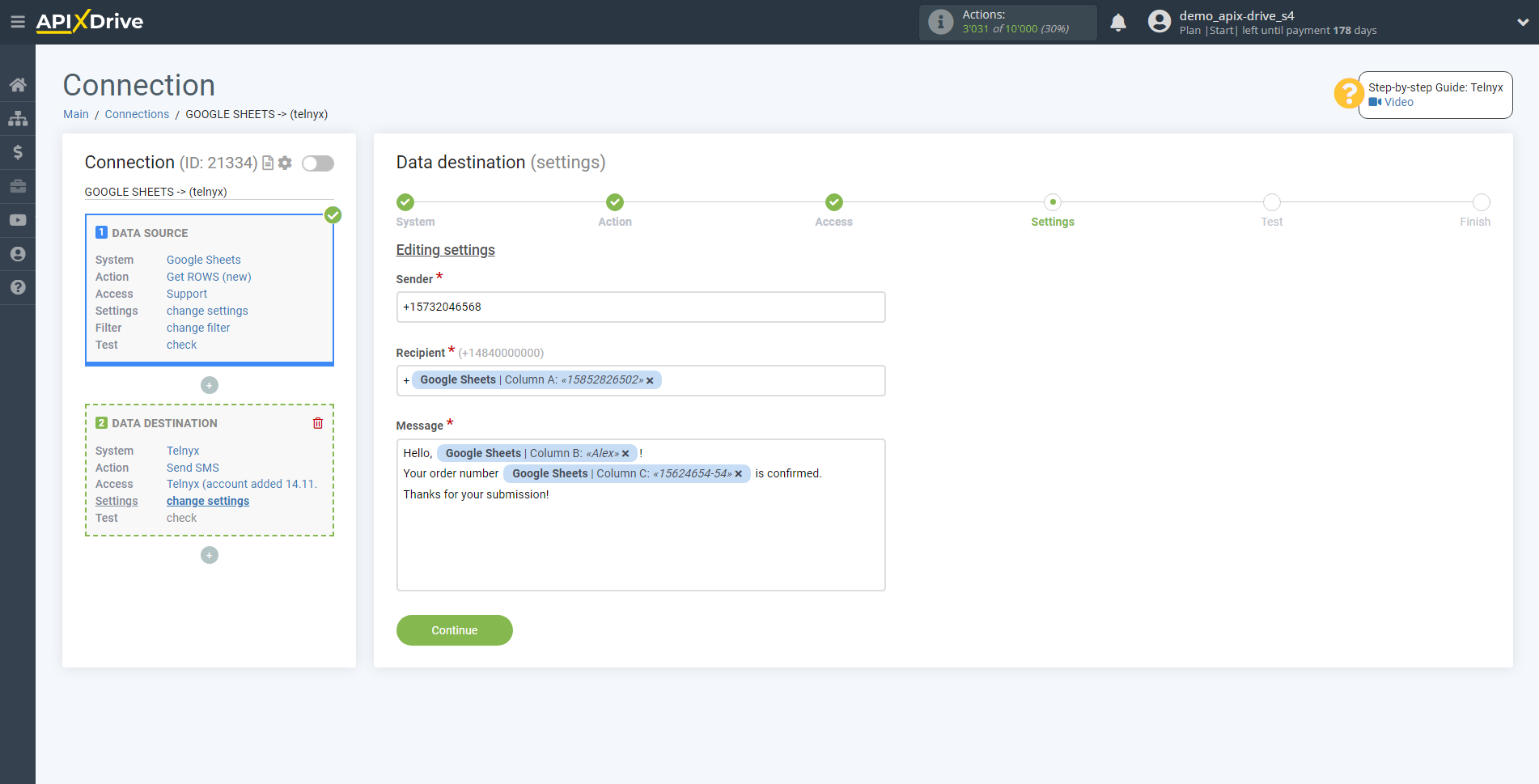The height and width of the screenshot is (784, 1539).
Task: Click the Recipient input field
Action: click(x=641, y=381)
